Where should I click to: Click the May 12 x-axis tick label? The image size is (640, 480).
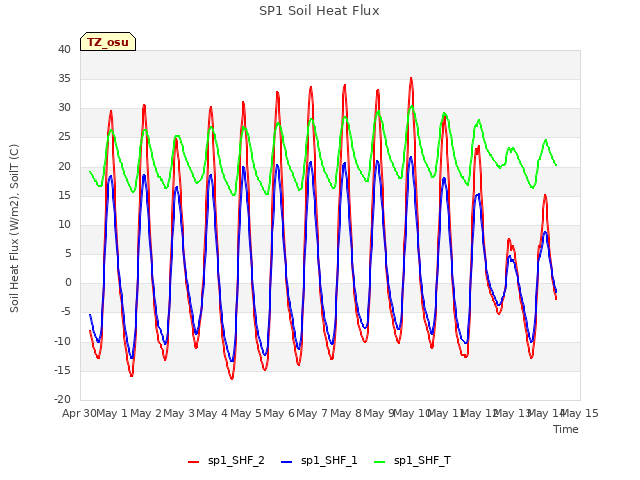479,413
